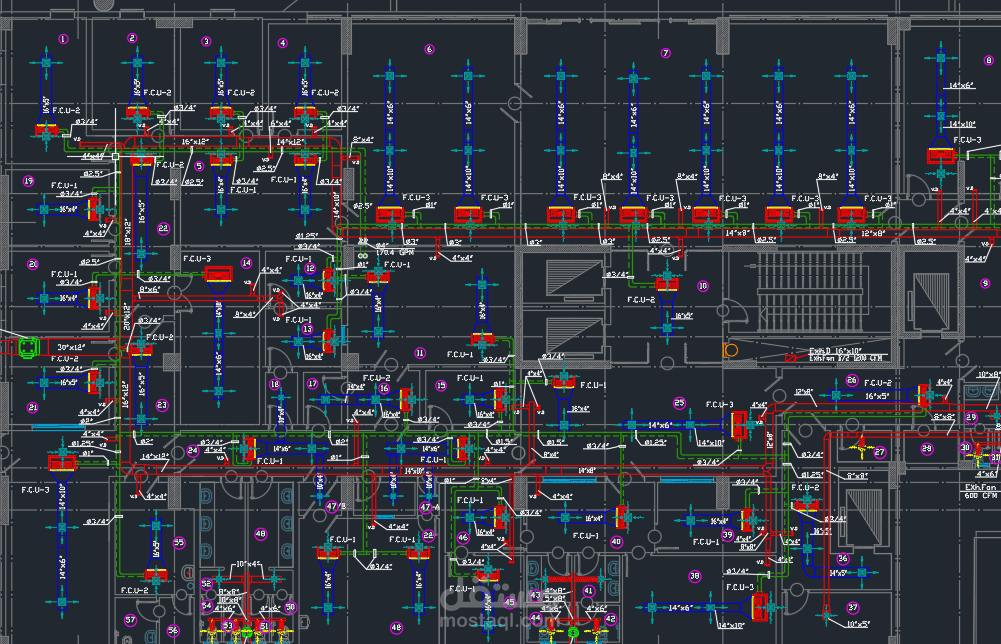This screenshot has height=644, width=1001.
Task: Pick room number tag 55
Action: point(179,543)
